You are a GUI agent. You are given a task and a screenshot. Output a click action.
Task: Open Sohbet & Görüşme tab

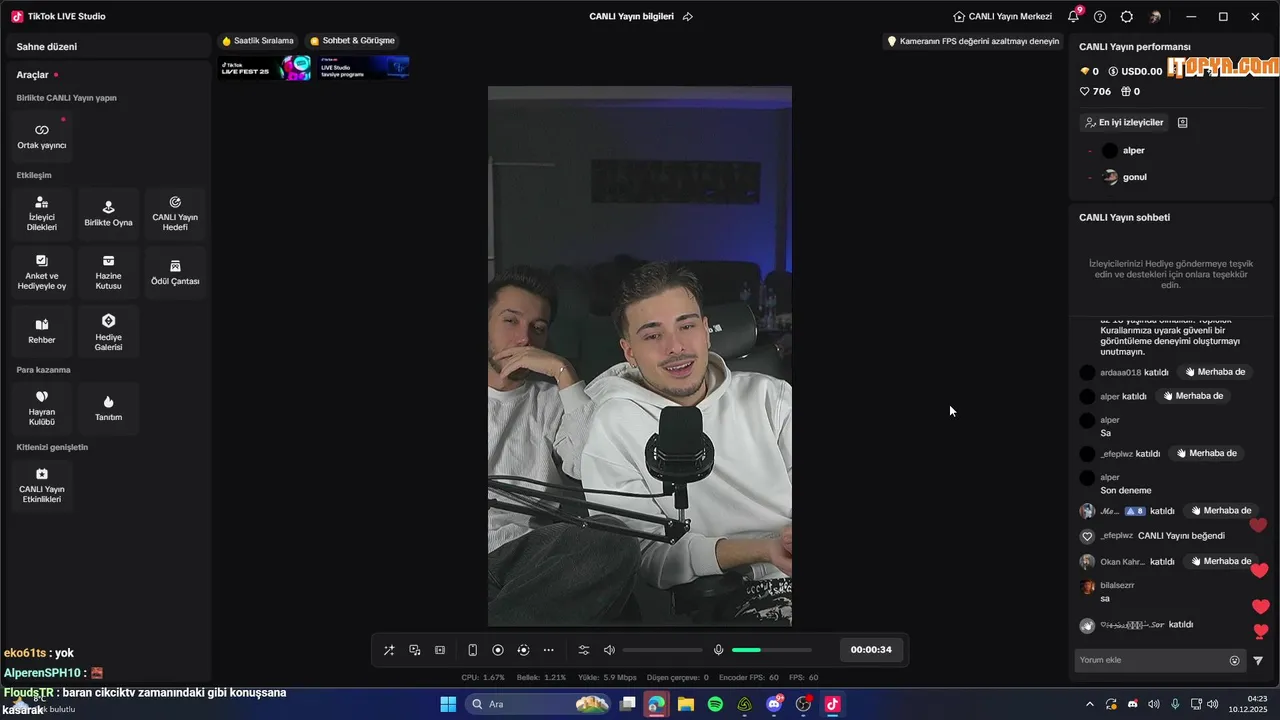click(x=352, y=41)
